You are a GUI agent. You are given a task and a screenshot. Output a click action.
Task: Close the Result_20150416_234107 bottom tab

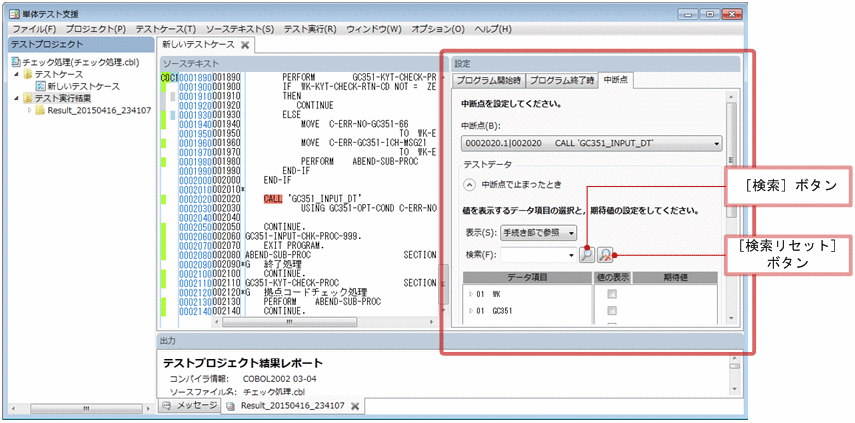point(354,406)
